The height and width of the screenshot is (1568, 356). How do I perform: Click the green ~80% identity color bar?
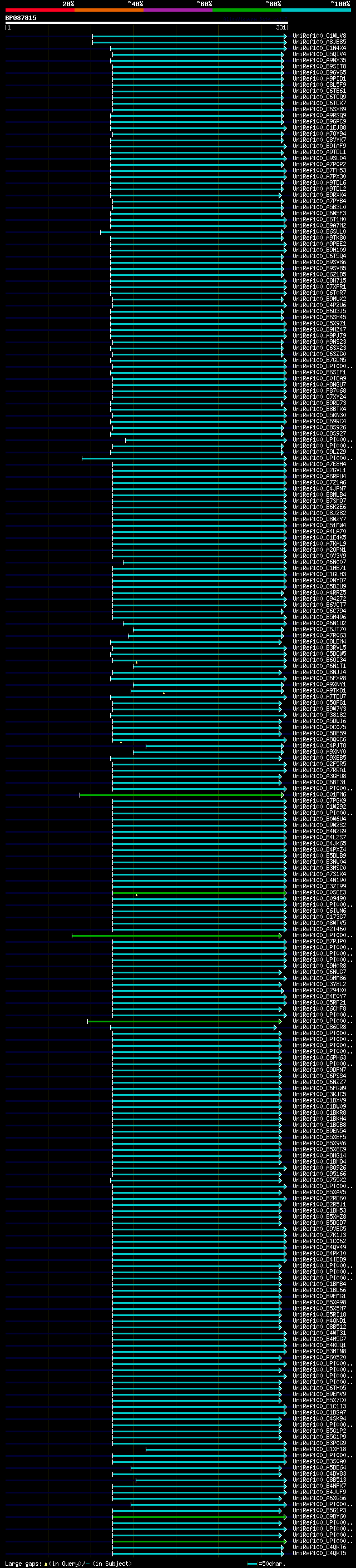point(247,10)
